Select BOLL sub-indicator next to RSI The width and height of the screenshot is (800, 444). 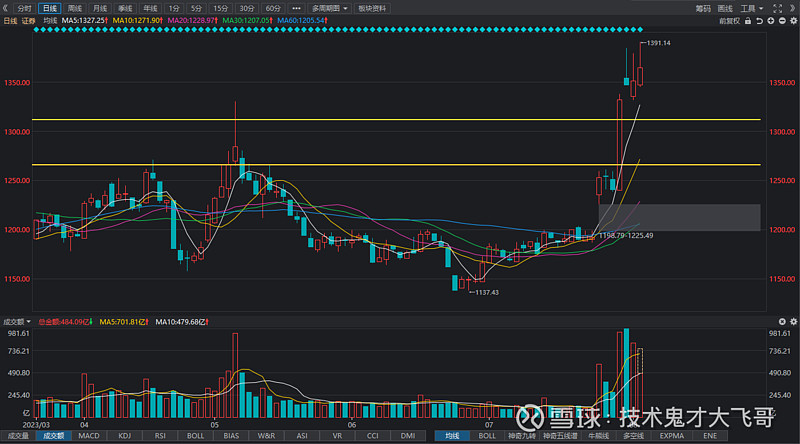pyautogui.click(x=195, y=436)
